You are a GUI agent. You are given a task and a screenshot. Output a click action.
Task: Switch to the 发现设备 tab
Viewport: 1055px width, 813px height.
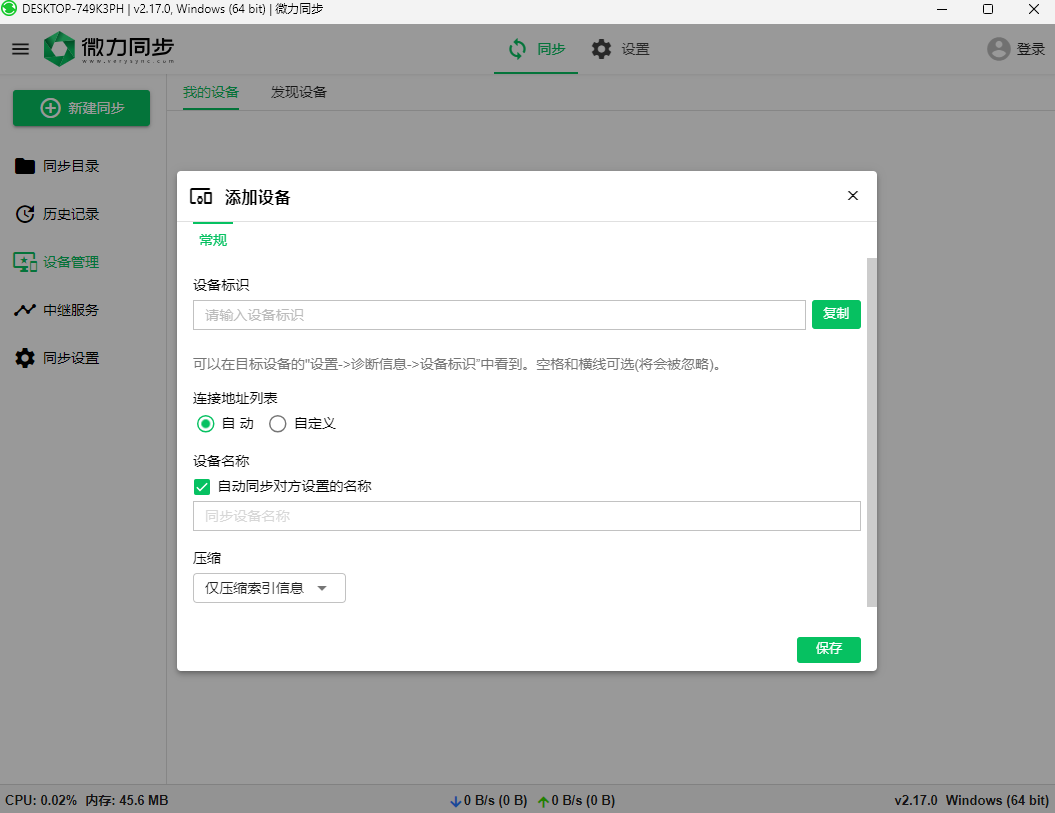tap(296, 91)
